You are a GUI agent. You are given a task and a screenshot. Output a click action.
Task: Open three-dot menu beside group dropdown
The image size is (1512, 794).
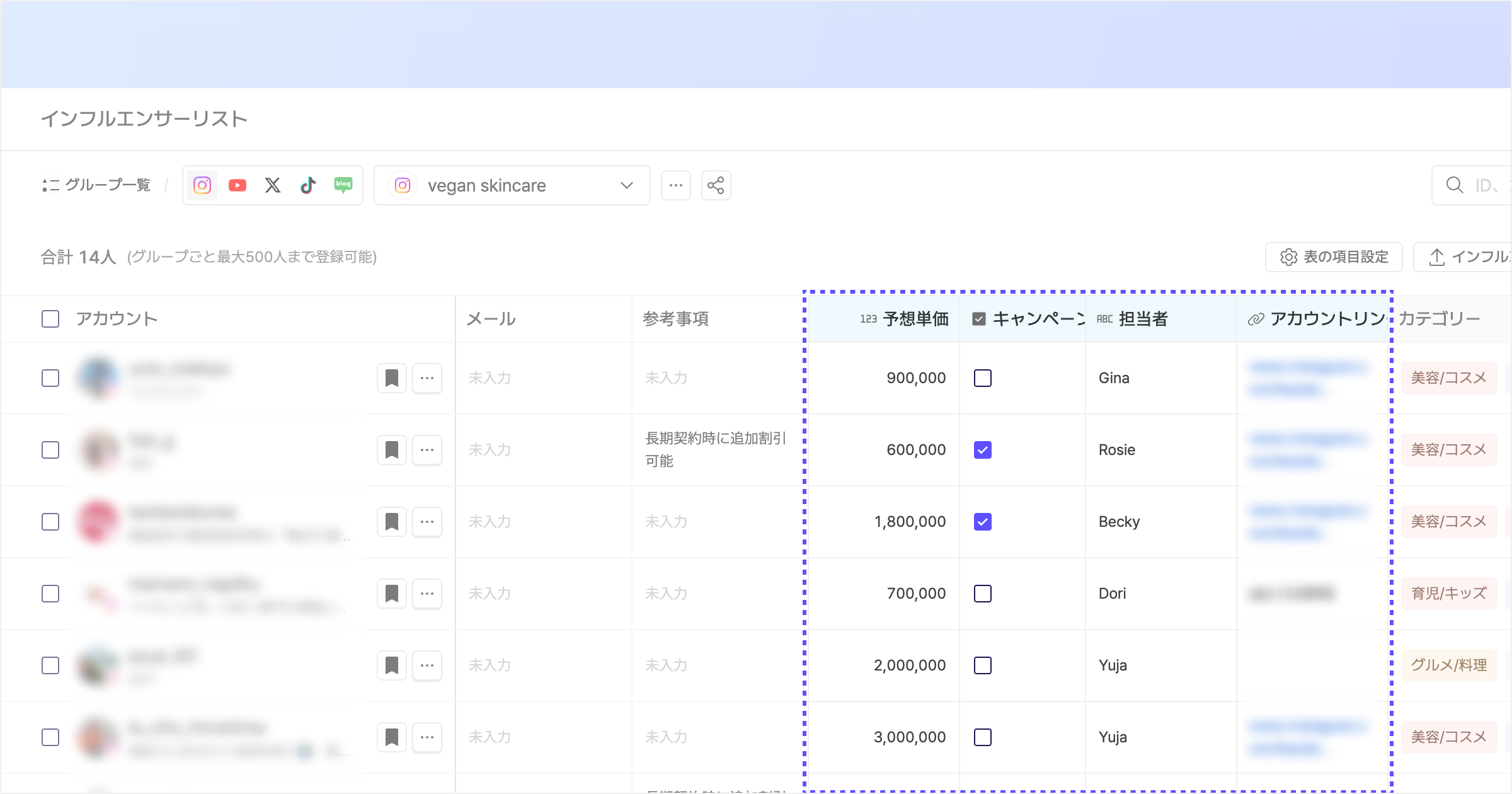click(676, 185)
